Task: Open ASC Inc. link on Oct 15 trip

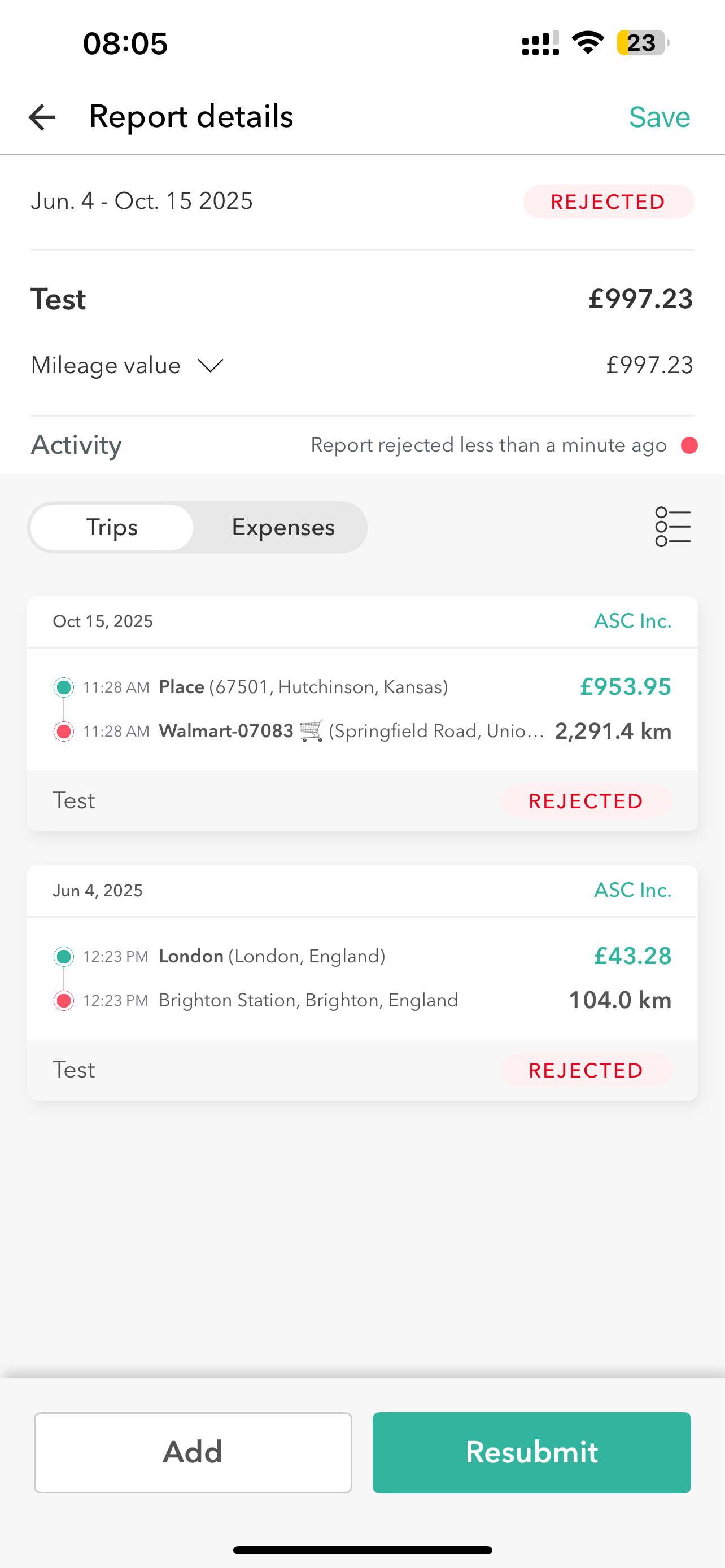Action: click(x=632, y=621)
